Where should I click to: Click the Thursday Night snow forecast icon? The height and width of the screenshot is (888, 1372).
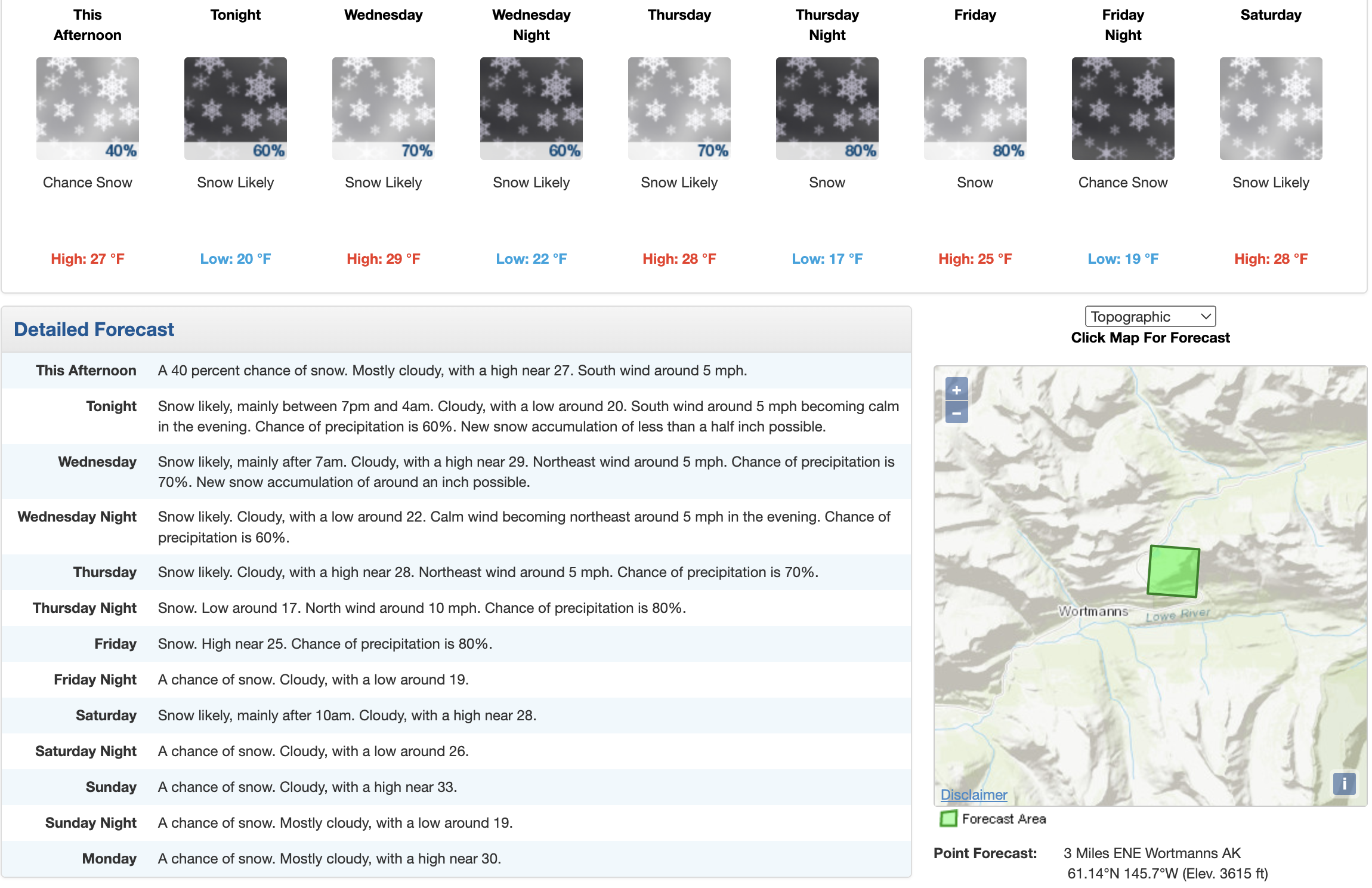827,109
